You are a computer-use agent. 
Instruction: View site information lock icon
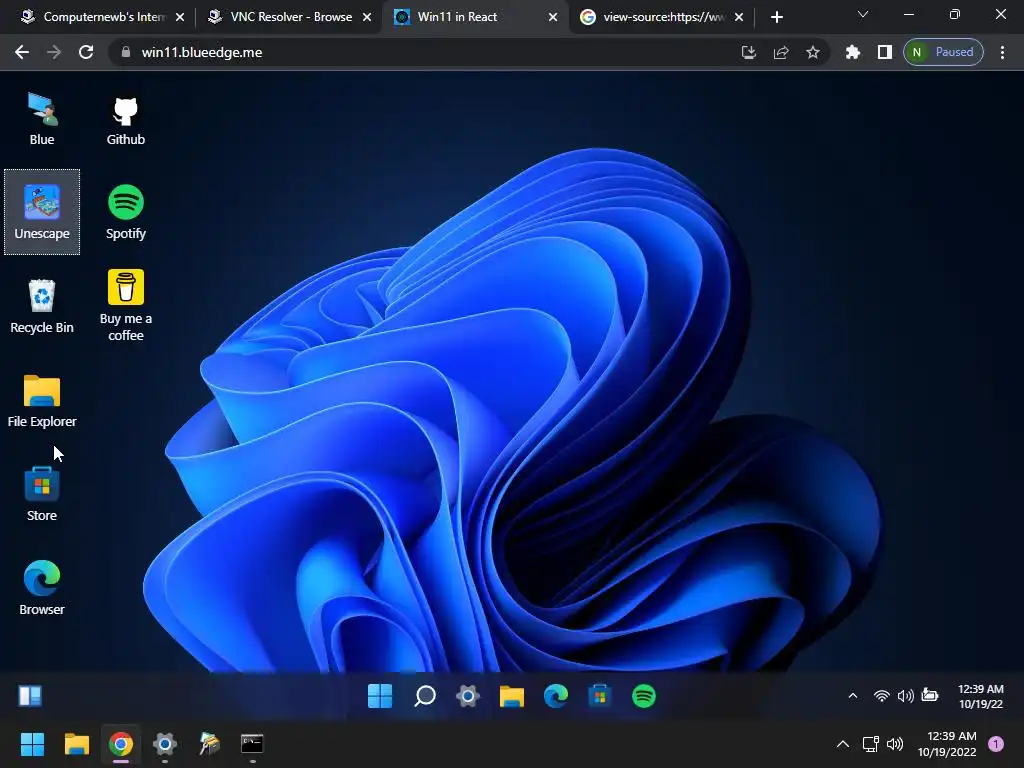126,52
